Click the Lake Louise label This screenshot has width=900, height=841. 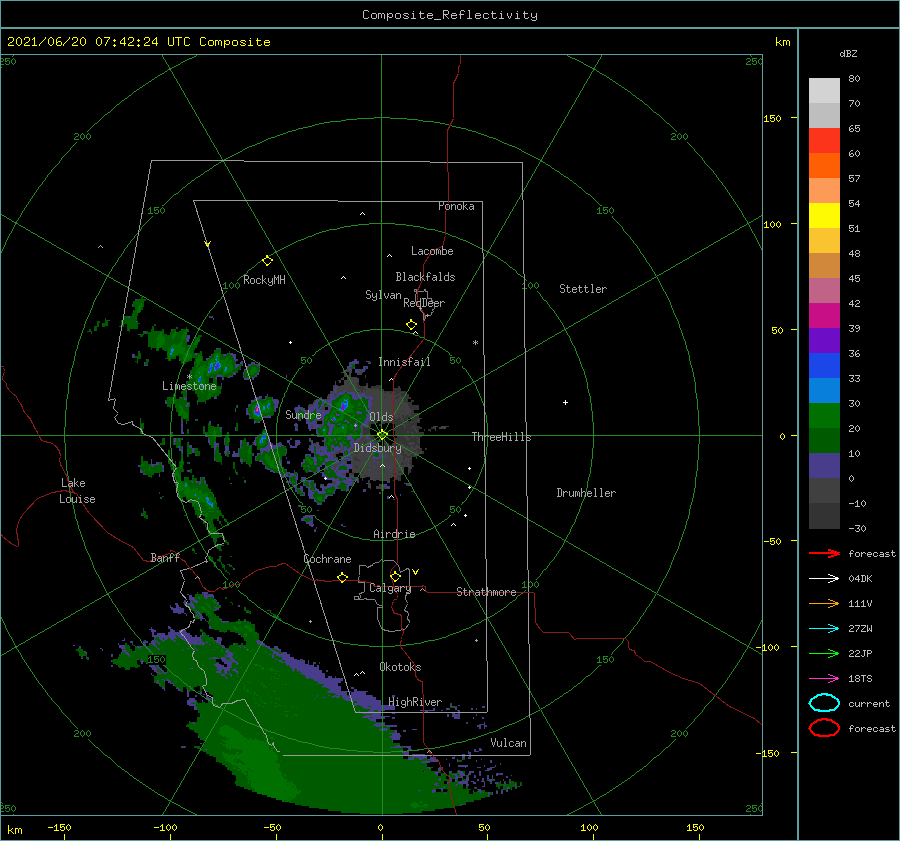77,491
